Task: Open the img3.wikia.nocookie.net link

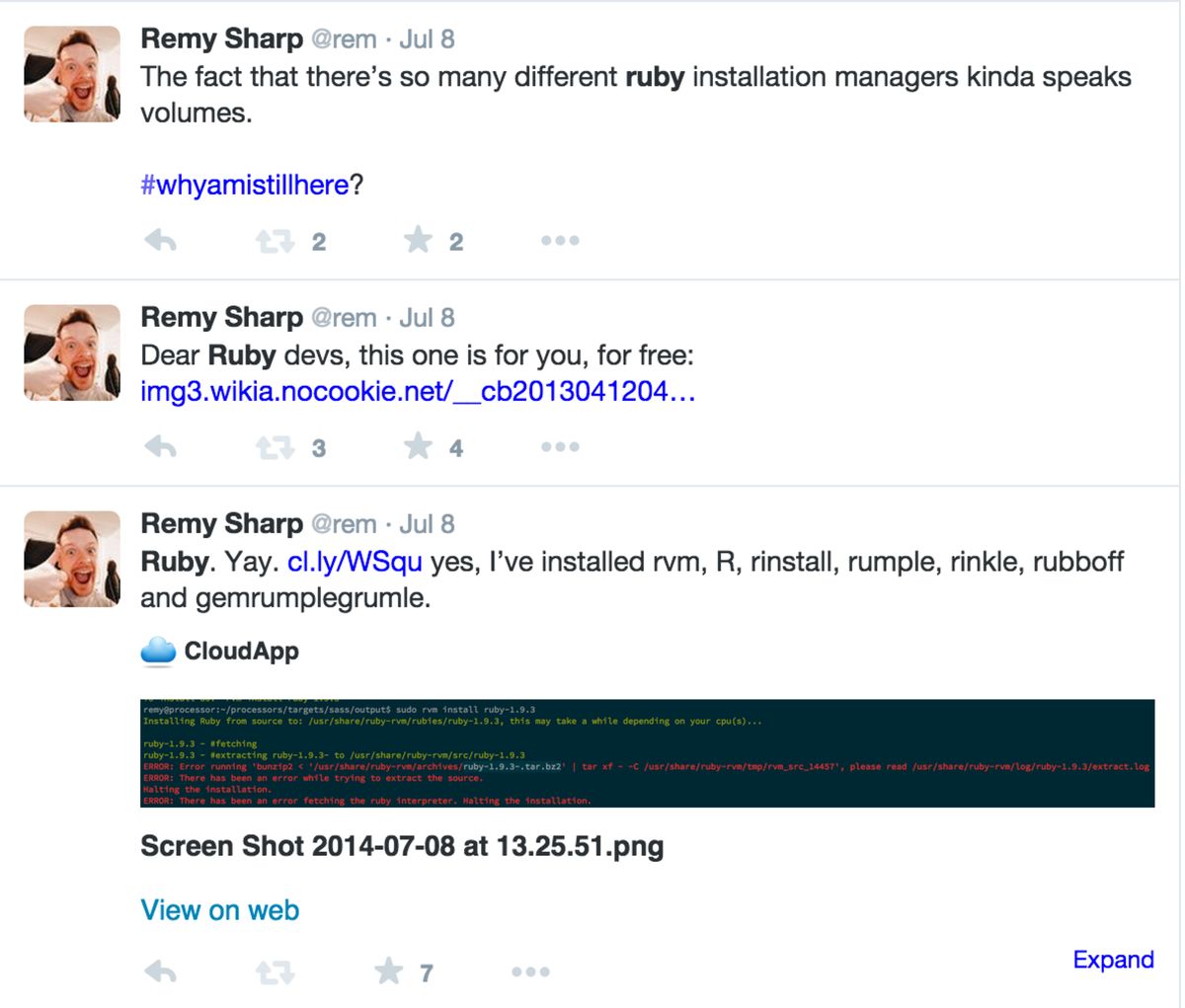Action: click(418, 392)
